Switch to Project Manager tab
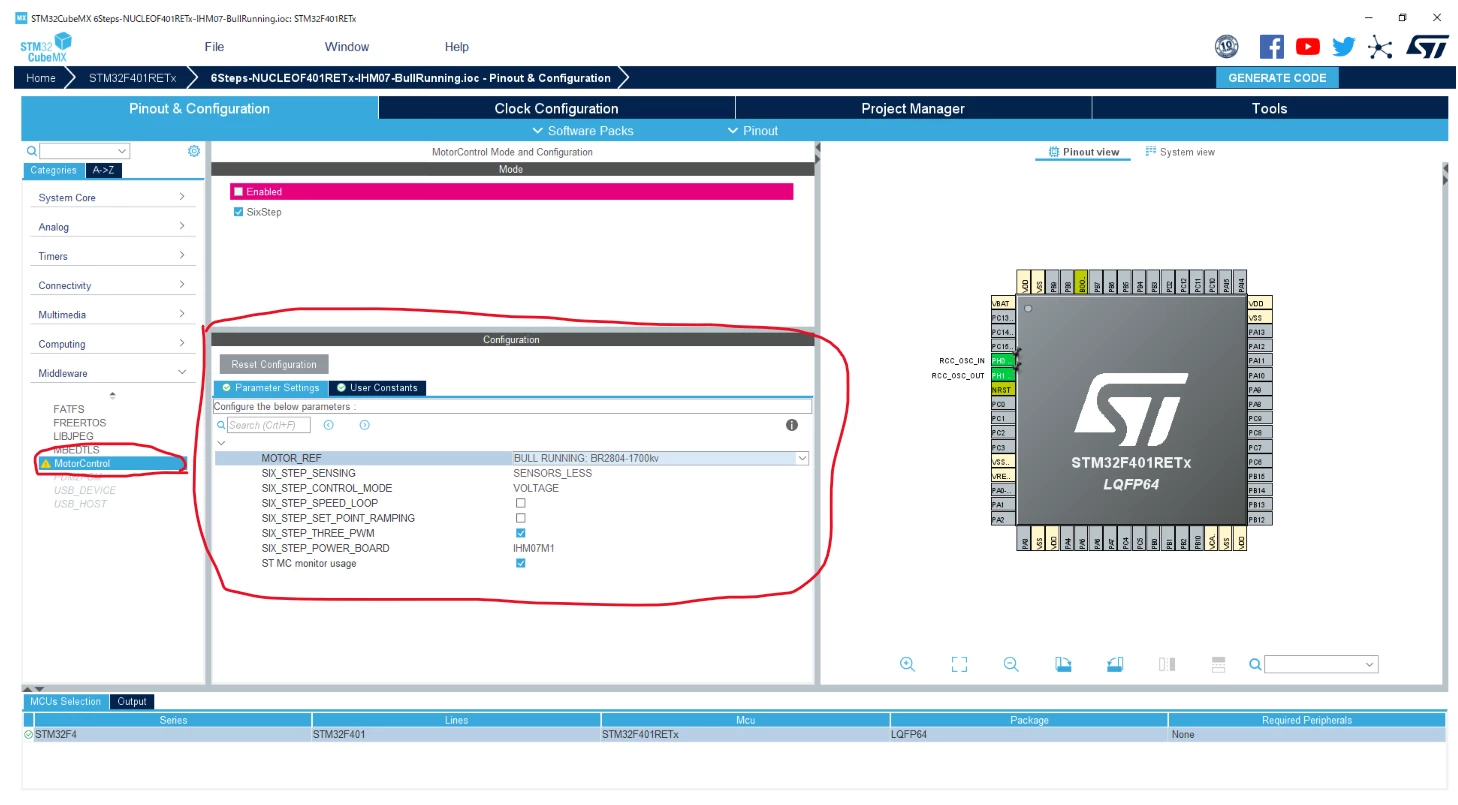1458x805 pixels. point(913,108)
